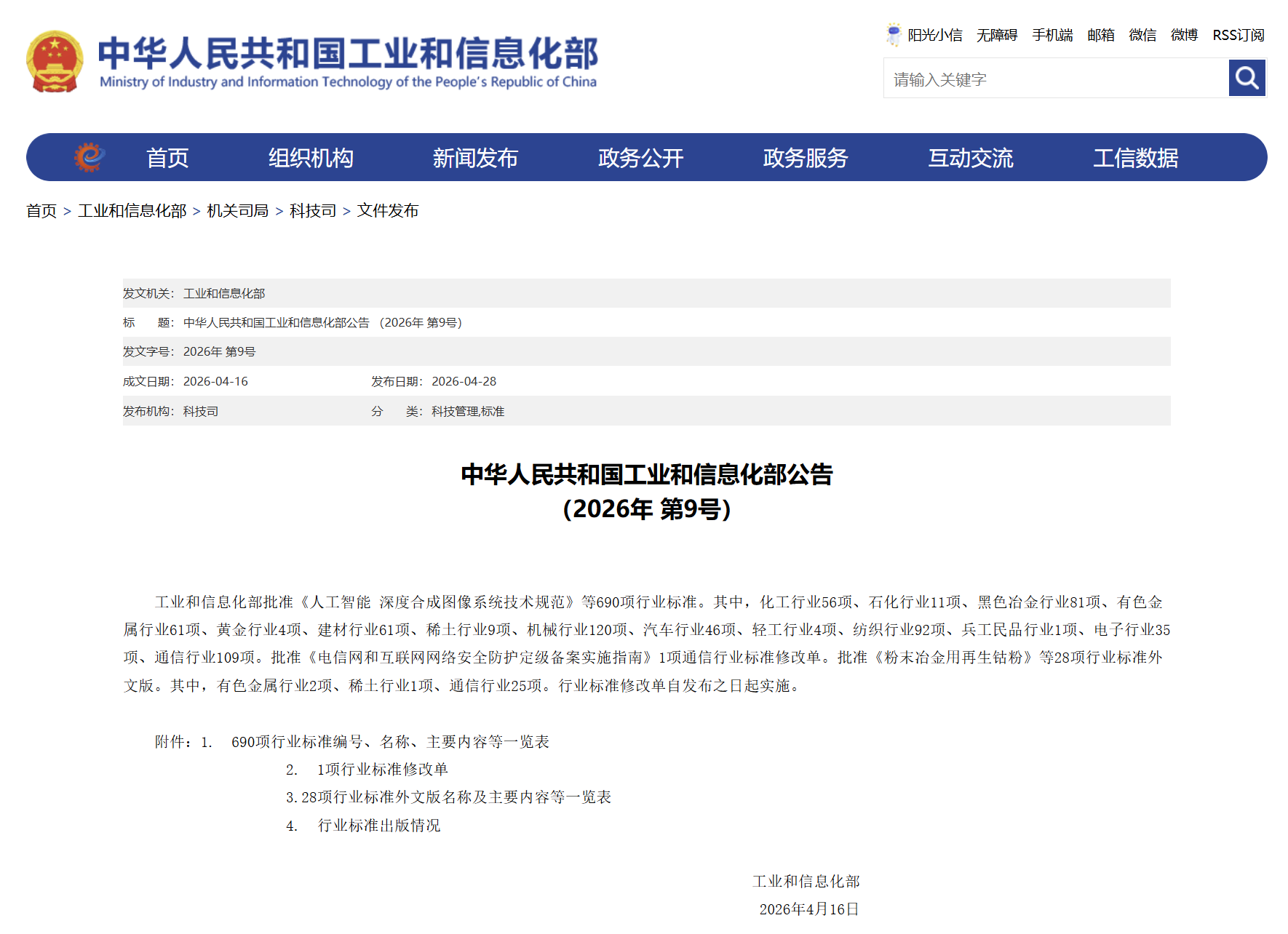This screenshot has height=934, width=1288.
Task: Open the 微信 link
Action: coord(1142,35)
